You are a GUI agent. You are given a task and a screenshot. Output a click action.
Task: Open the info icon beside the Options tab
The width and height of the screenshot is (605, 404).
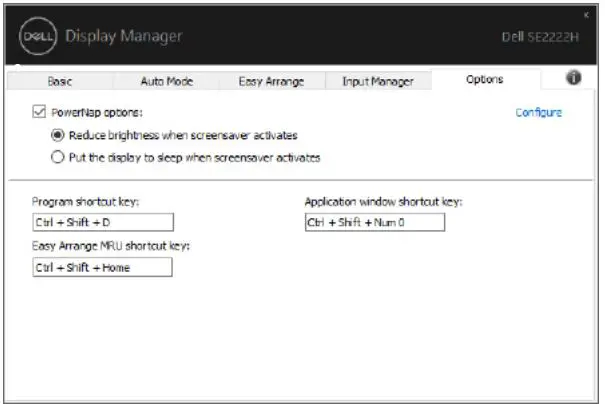[573, 78]
